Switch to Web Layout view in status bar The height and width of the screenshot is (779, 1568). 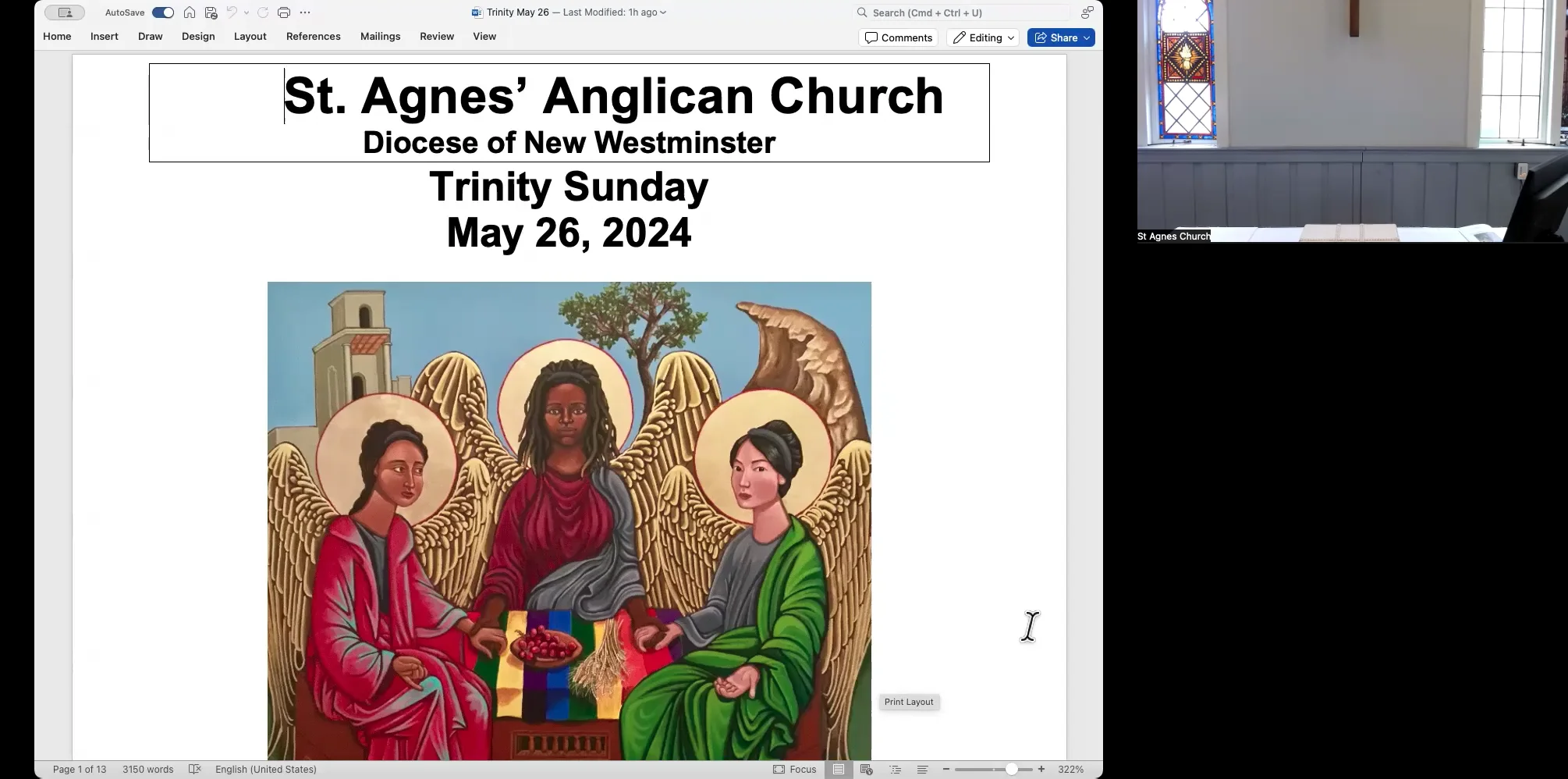click(866, 770)
